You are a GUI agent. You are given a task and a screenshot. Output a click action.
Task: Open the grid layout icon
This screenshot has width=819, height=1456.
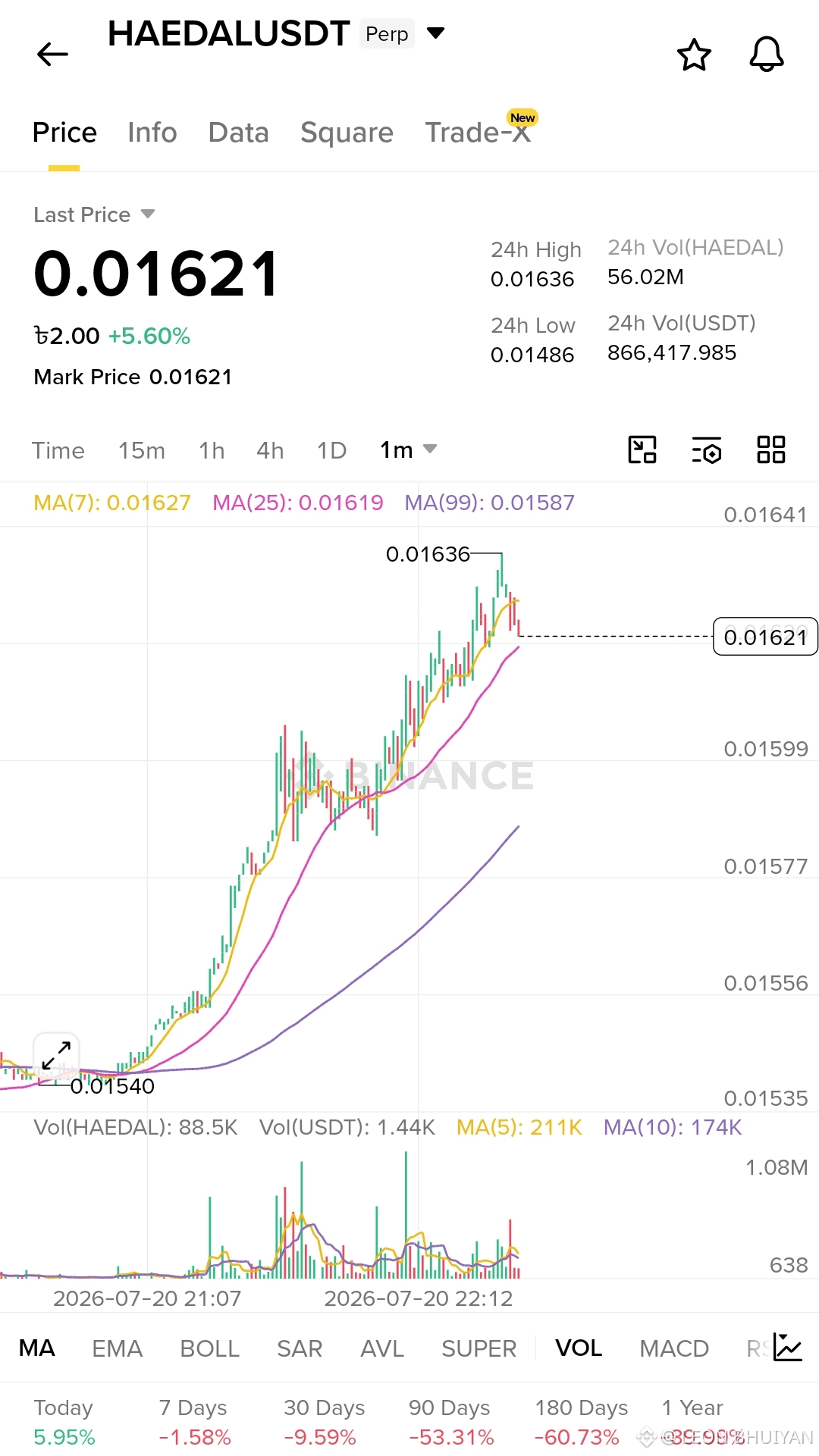(x=771, y=449)
